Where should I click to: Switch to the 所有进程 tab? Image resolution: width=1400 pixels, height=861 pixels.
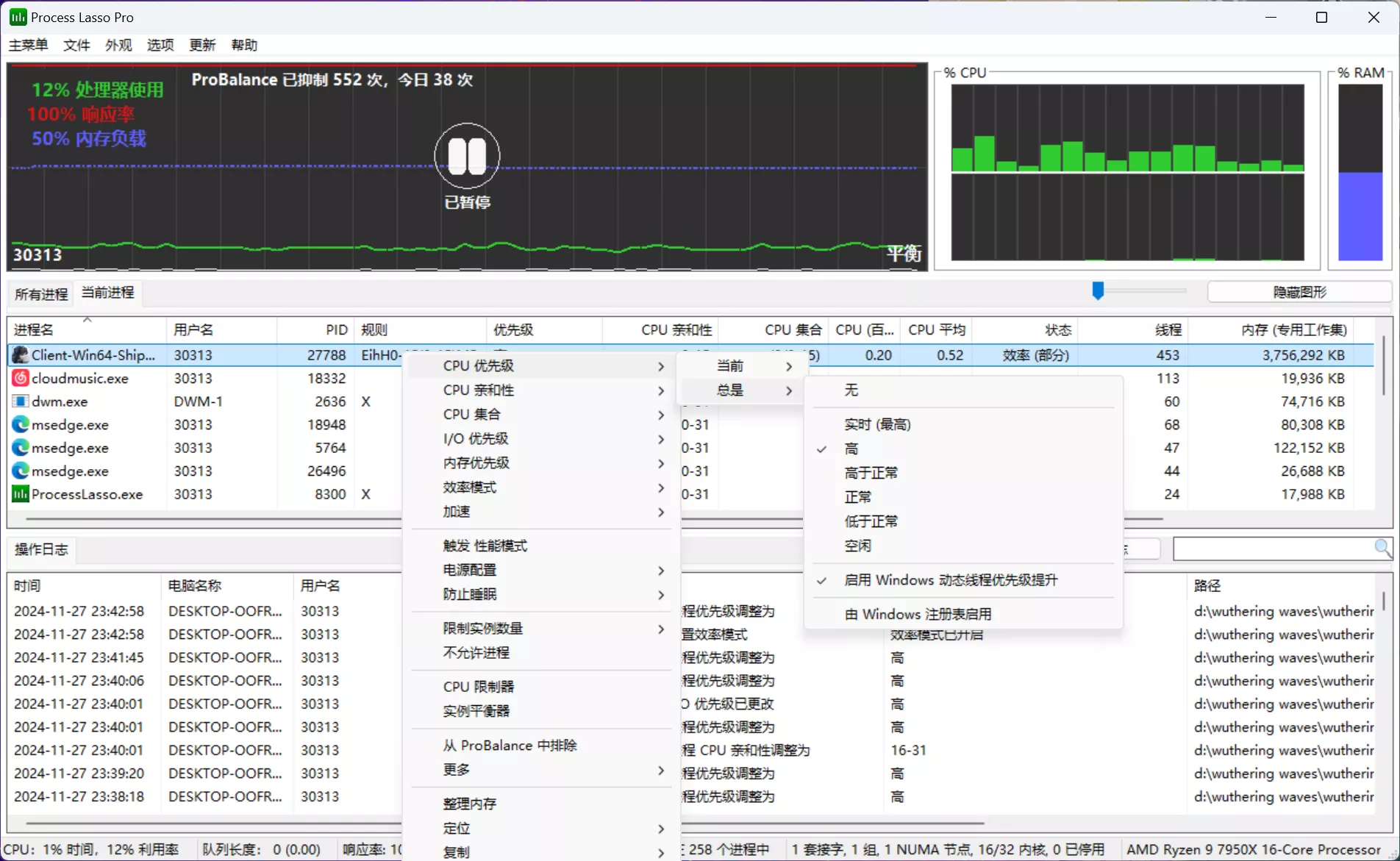pos(41,294)
